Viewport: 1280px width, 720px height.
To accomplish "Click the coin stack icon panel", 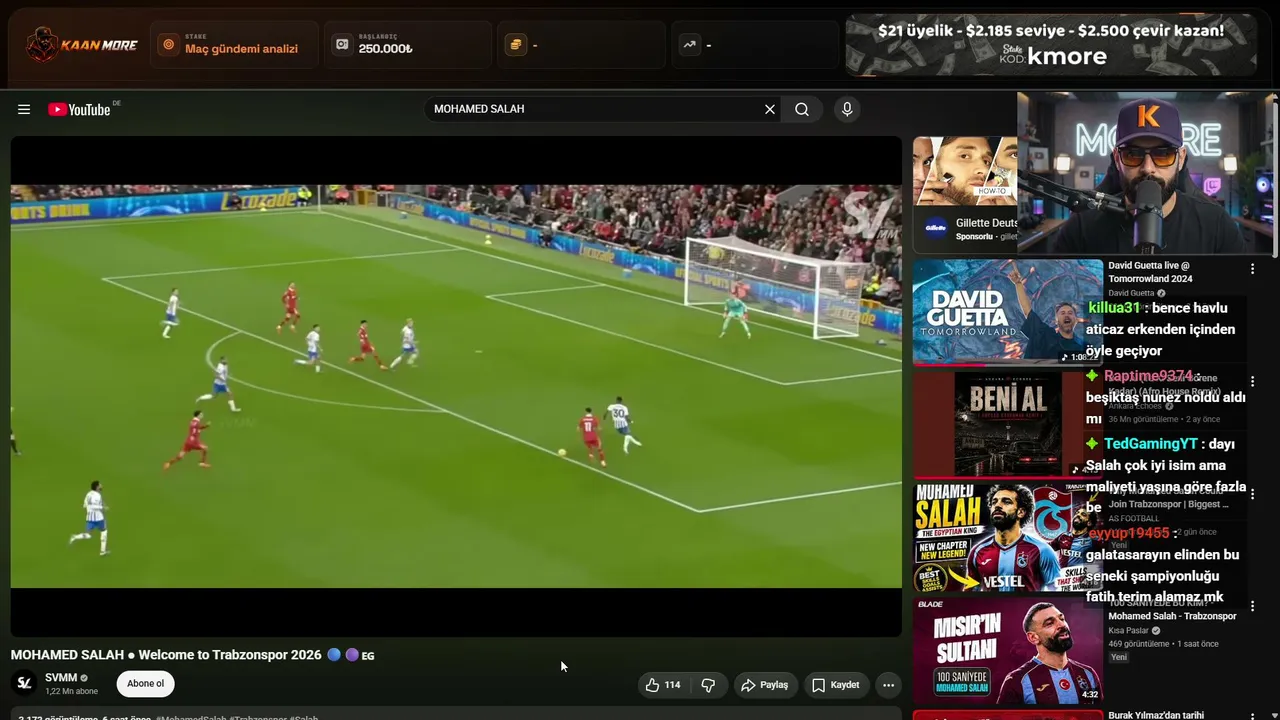I will pyautogui.click(x=581, y=45).
